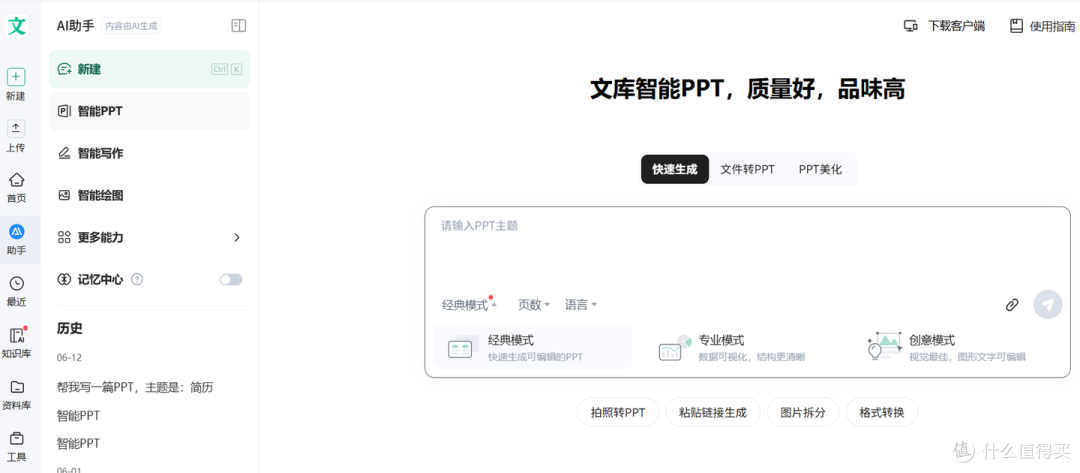The width and height of the screenshot is (1080, 473).
Task: Choose the 经典模式 option card
Action: coord(533,348)
